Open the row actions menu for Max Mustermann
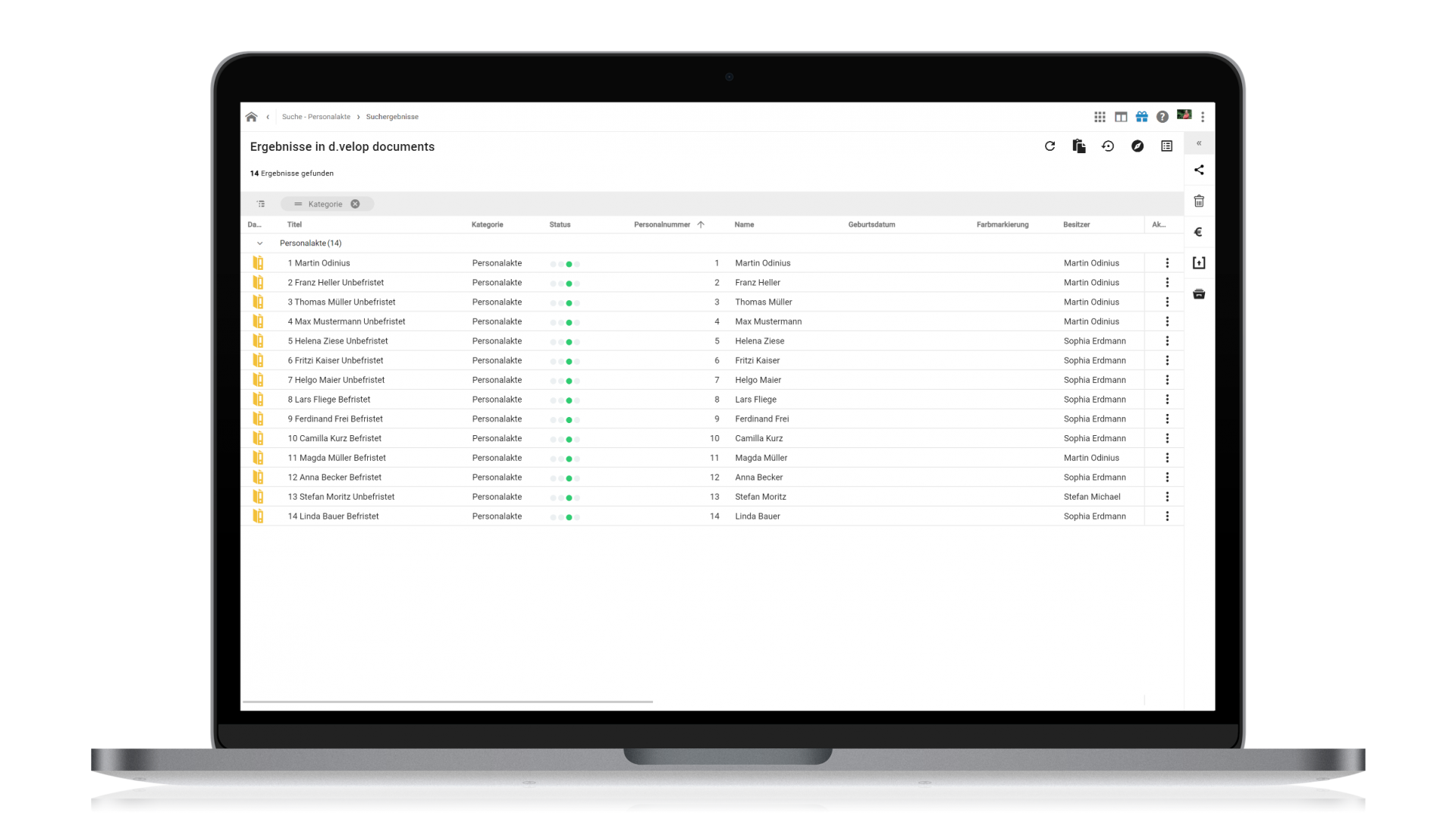This screenshot has width=1456, height=837. click(x=1168, y=321)
